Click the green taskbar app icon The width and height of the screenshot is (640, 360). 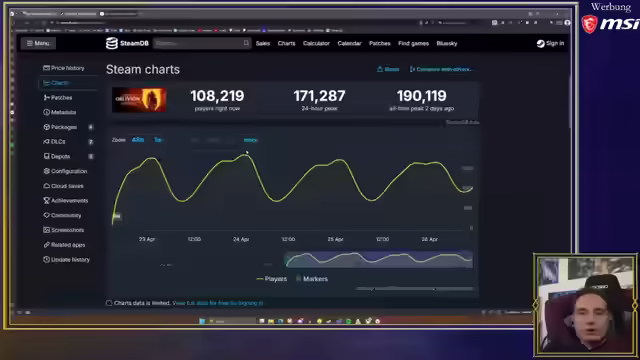click(349, 321)
